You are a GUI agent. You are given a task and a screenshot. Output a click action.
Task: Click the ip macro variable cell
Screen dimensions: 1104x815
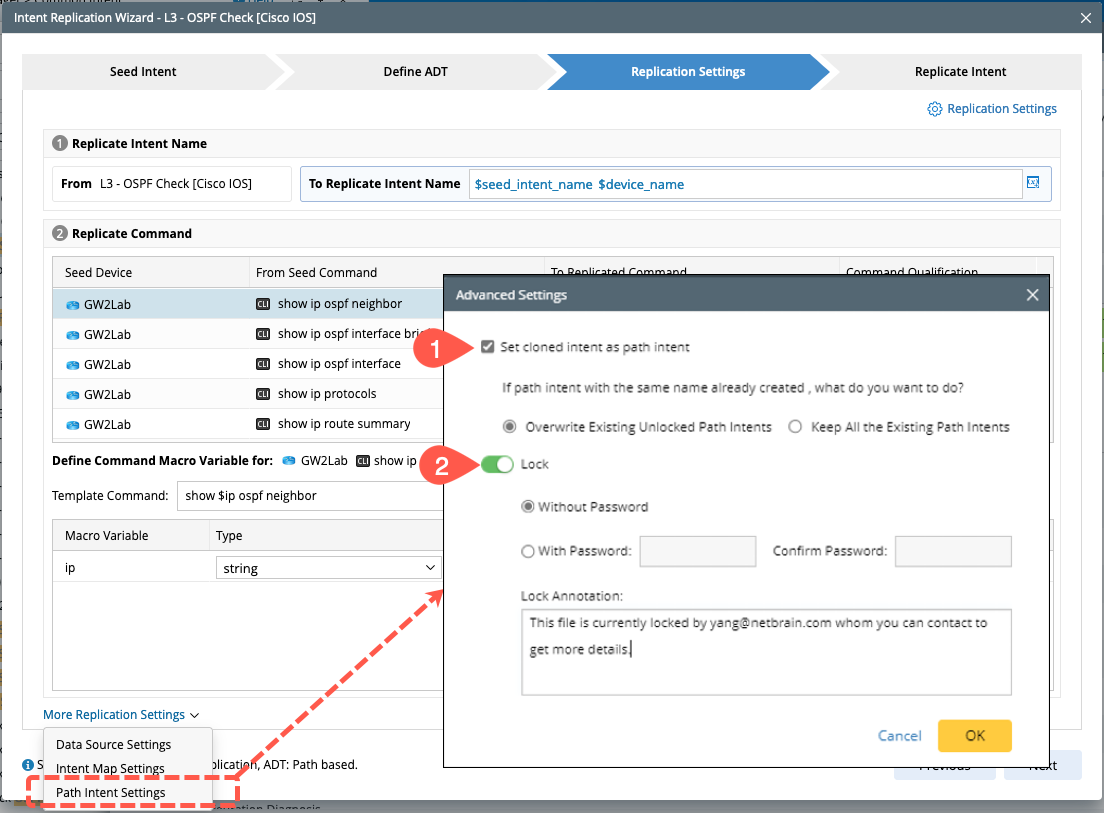pyautogui.click(x=131, y=568)
